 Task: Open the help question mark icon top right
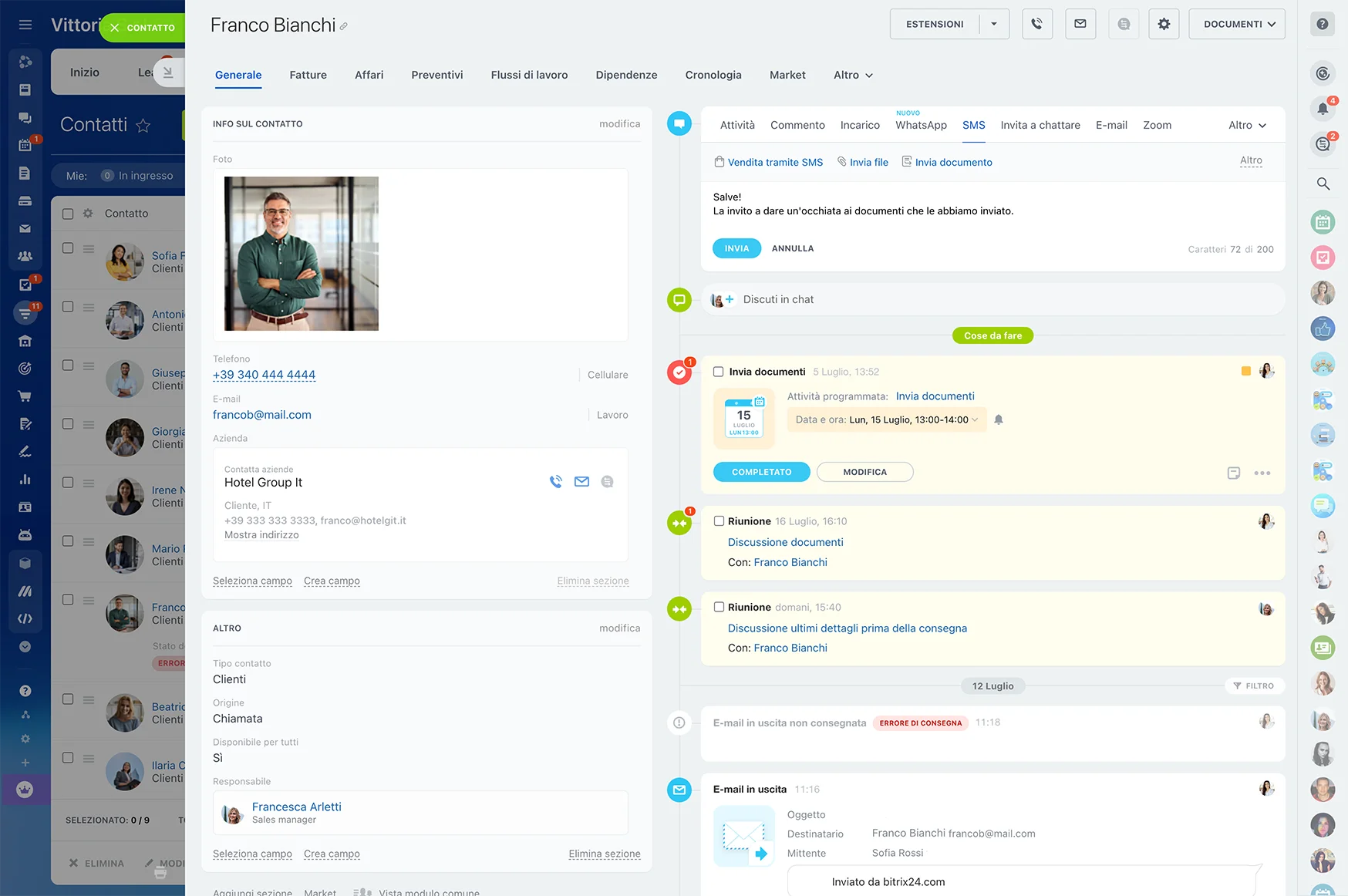1323,24
